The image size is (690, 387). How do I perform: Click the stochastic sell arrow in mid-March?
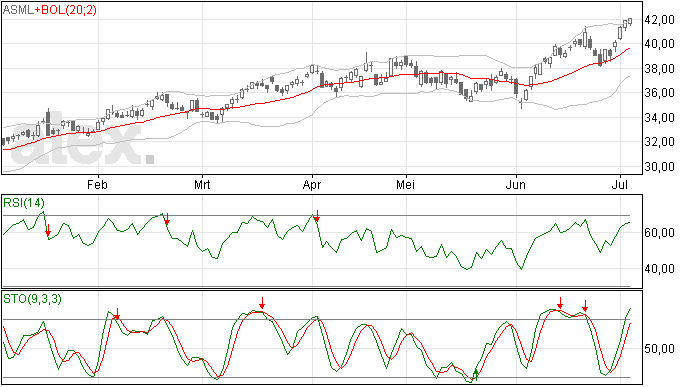[262, 303]
